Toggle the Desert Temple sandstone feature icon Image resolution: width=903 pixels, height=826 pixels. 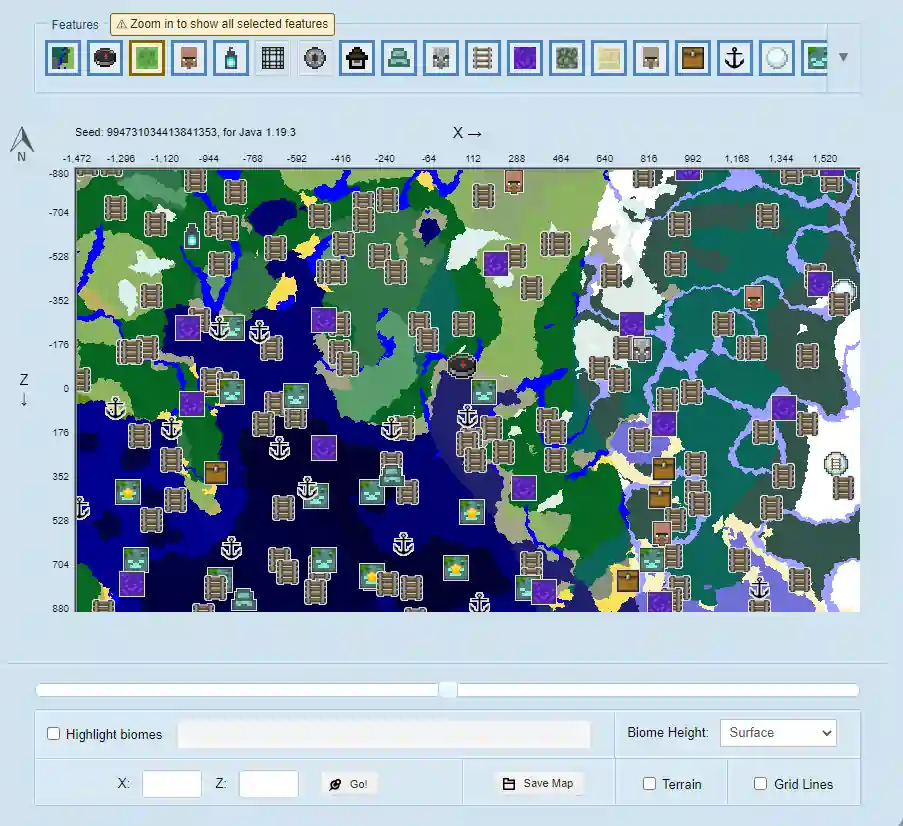[x=609, y=58]
